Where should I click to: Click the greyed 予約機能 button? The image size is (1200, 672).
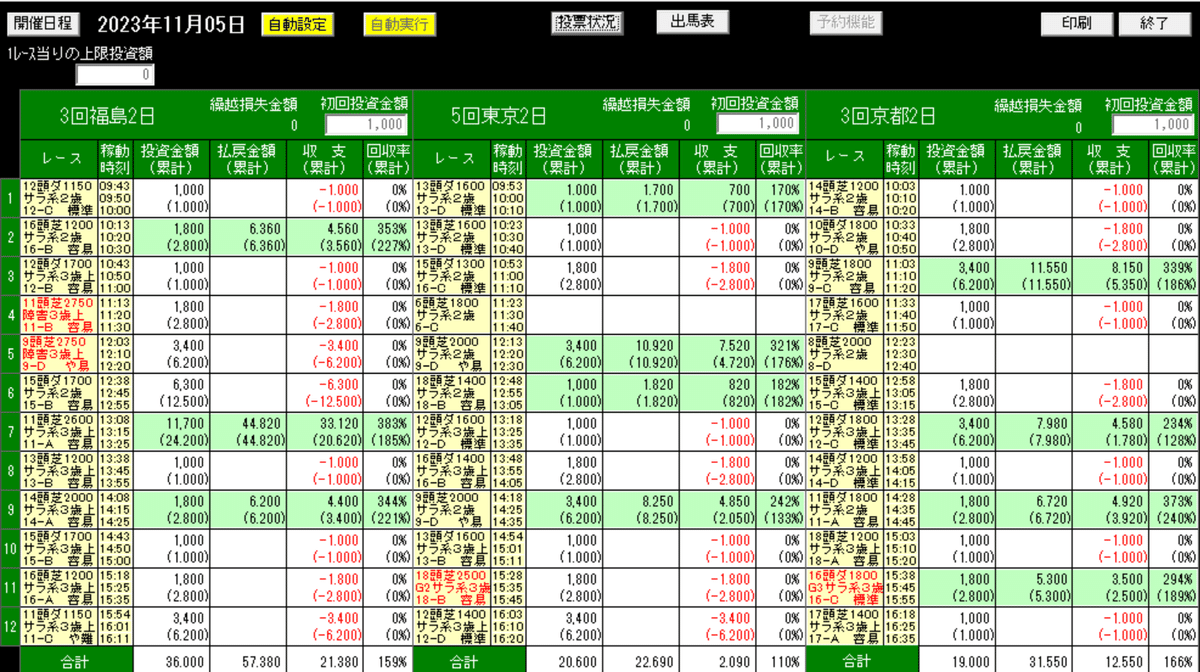pyautogui.click(x=845, y=22)
